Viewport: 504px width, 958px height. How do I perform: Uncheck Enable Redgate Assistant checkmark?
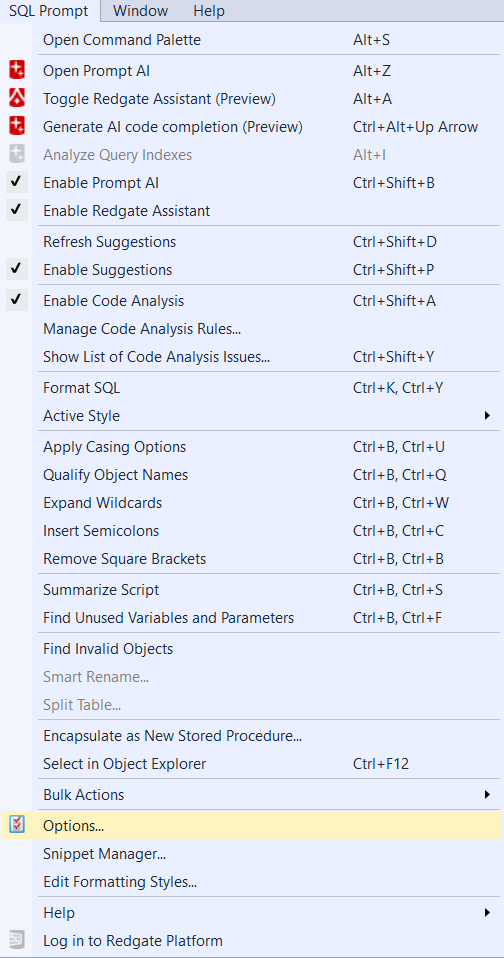[17, 211]
